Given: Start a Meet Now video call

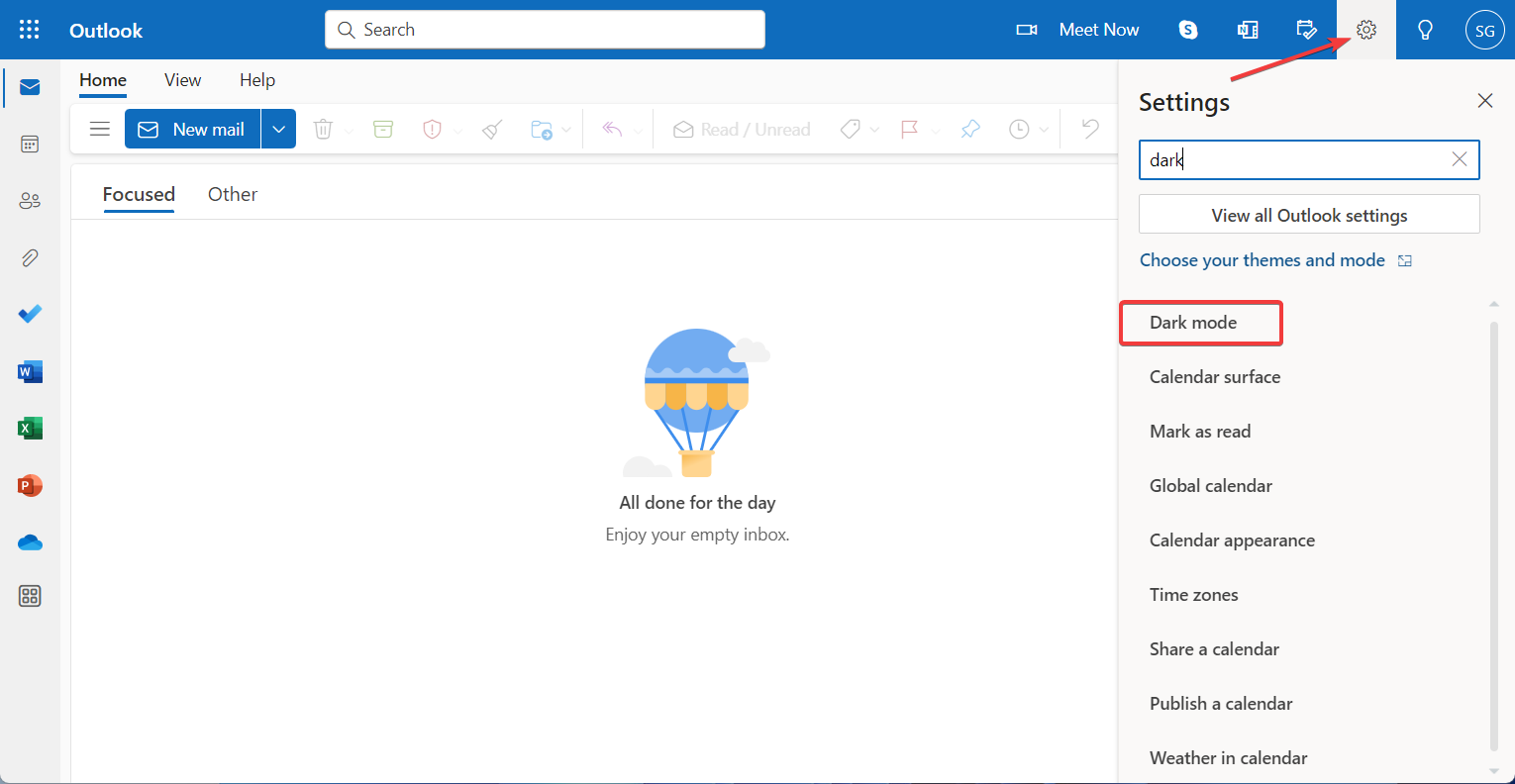Looking at the screenshot, I should click(x=1077, y=30).
